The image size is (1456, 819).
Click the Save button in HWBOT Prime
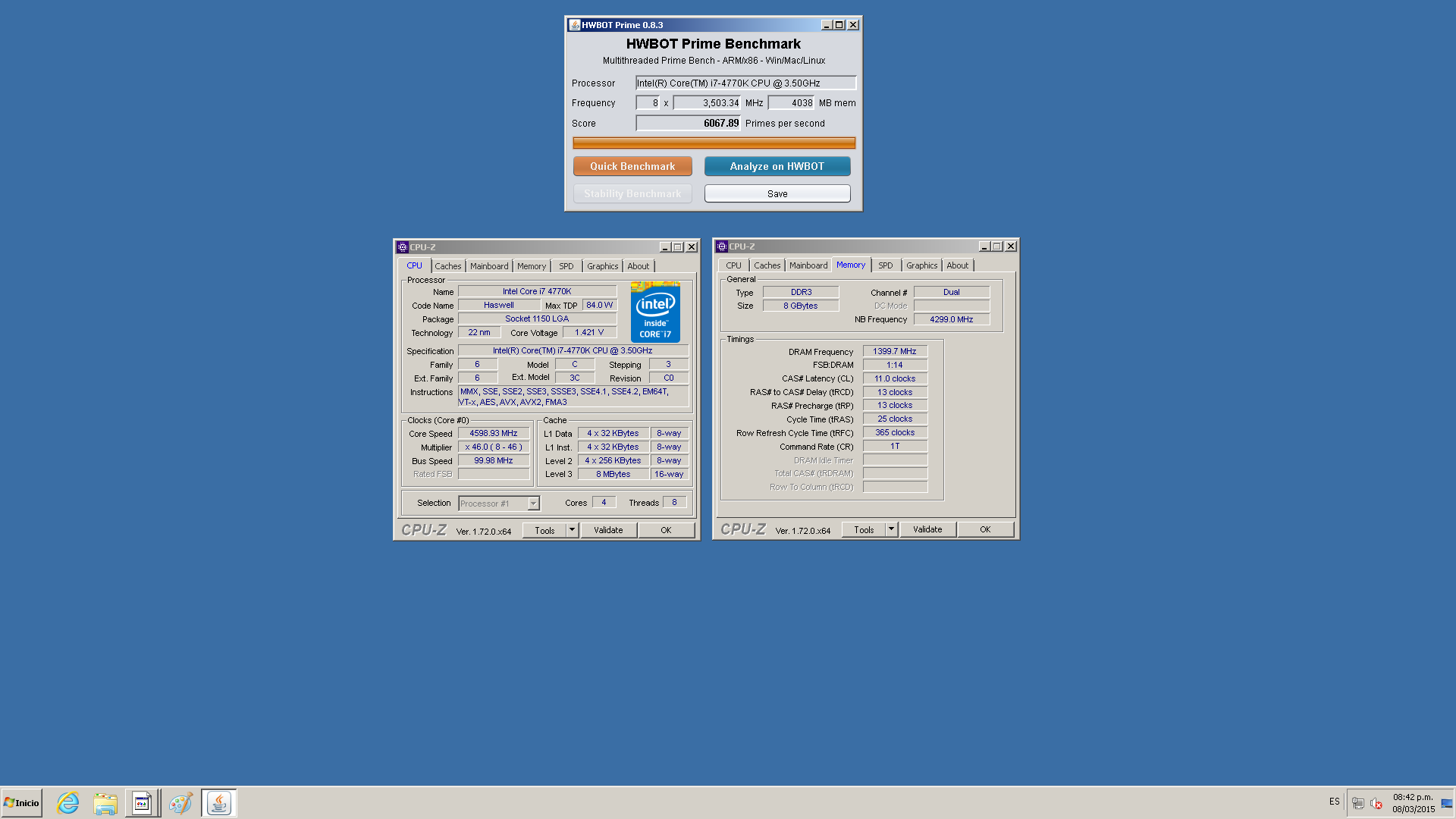coord(777,193)
